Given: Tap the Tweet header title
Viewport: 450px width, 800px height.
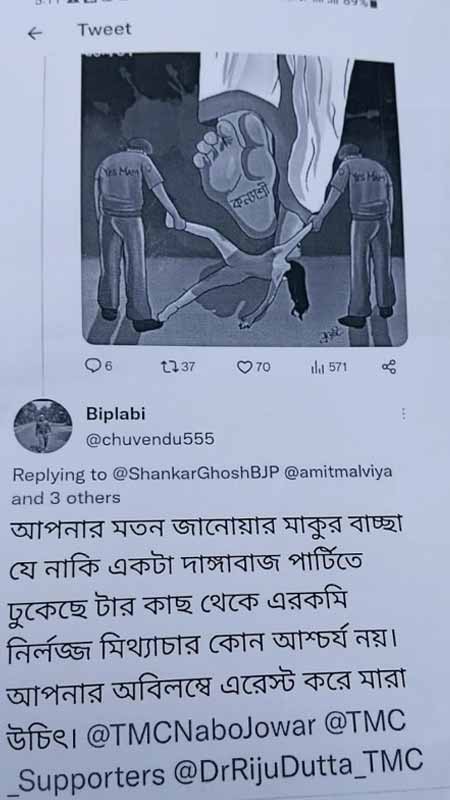Looking at the screenshot, I should [104, 30].
